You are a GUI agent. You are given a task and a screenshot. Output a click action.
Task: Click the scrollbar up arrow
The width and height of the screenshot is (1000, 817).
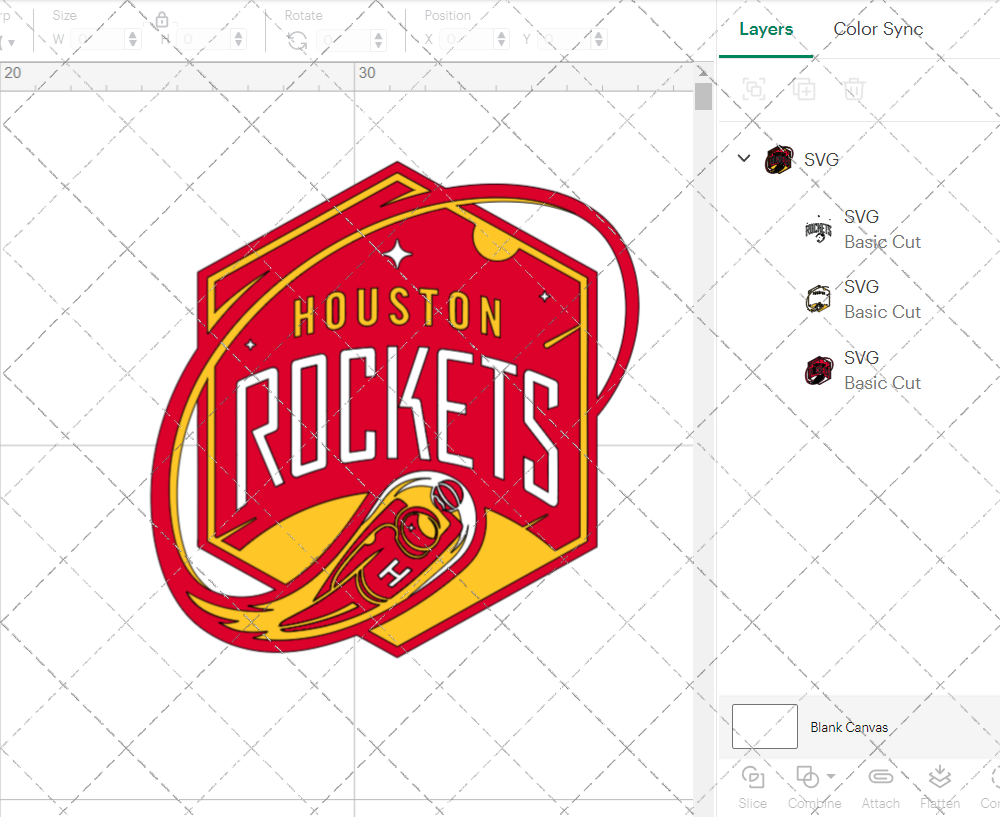tap(703, 71)
